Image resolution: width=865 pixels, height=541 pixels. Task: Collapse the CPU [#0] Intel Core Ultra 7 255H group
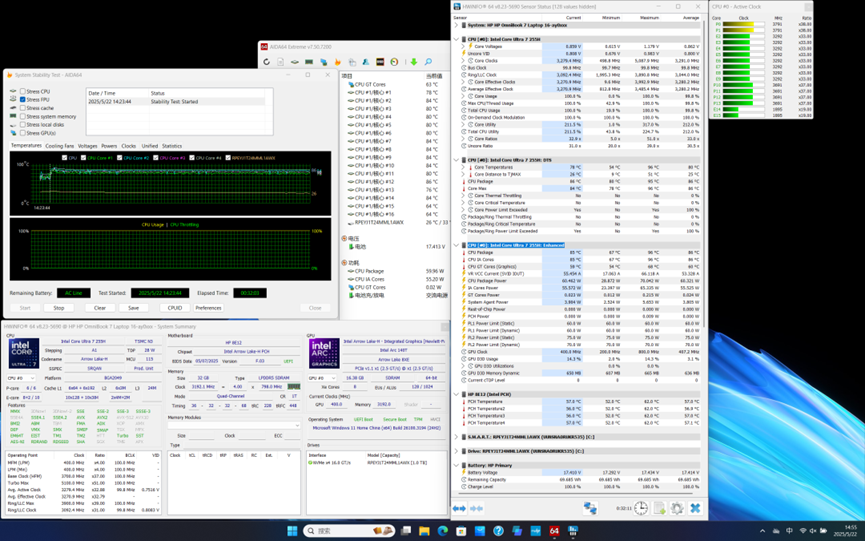pyautogui.click(x=457, y=39)
